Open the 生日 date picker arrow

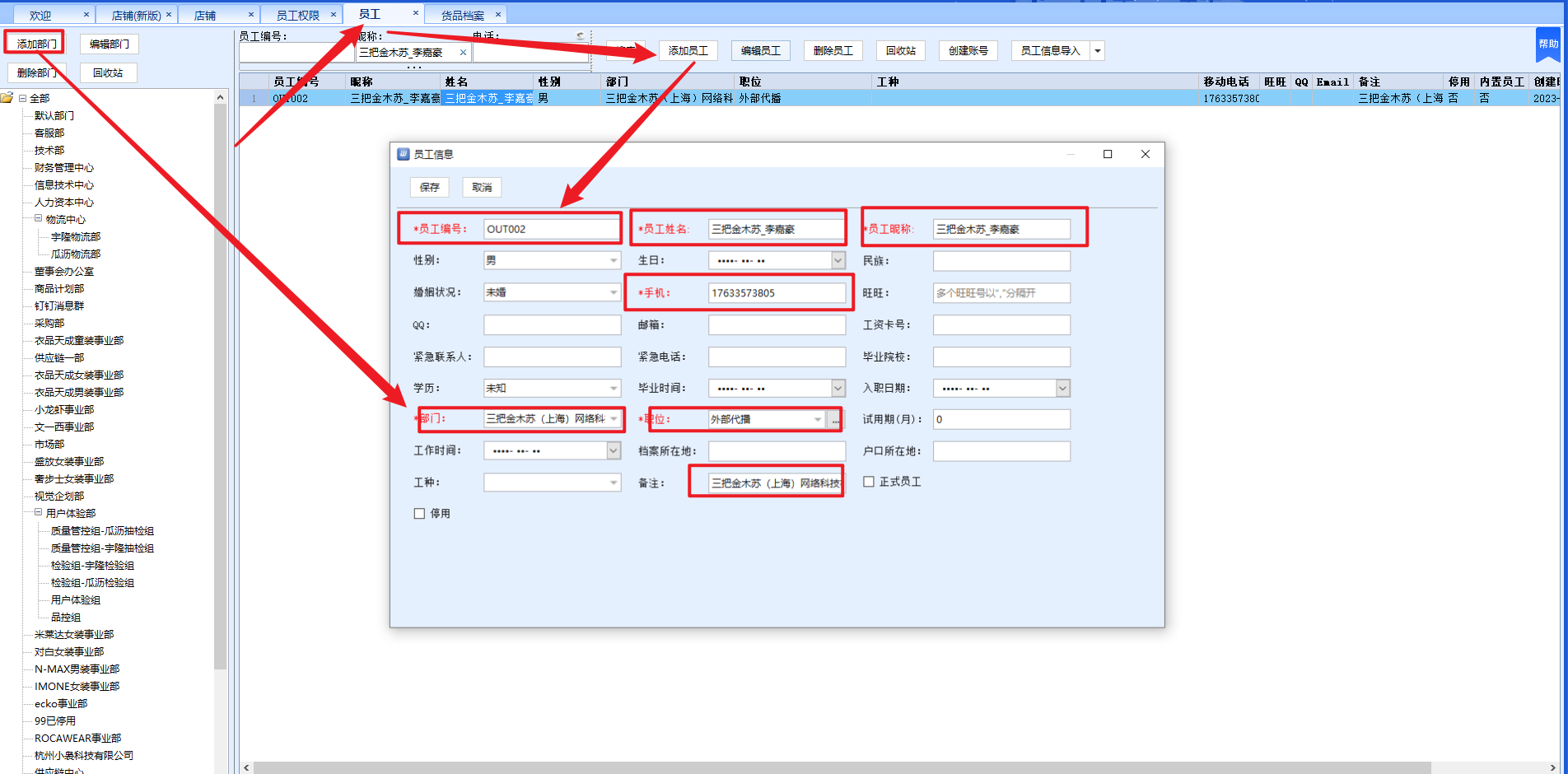point(838,261)
